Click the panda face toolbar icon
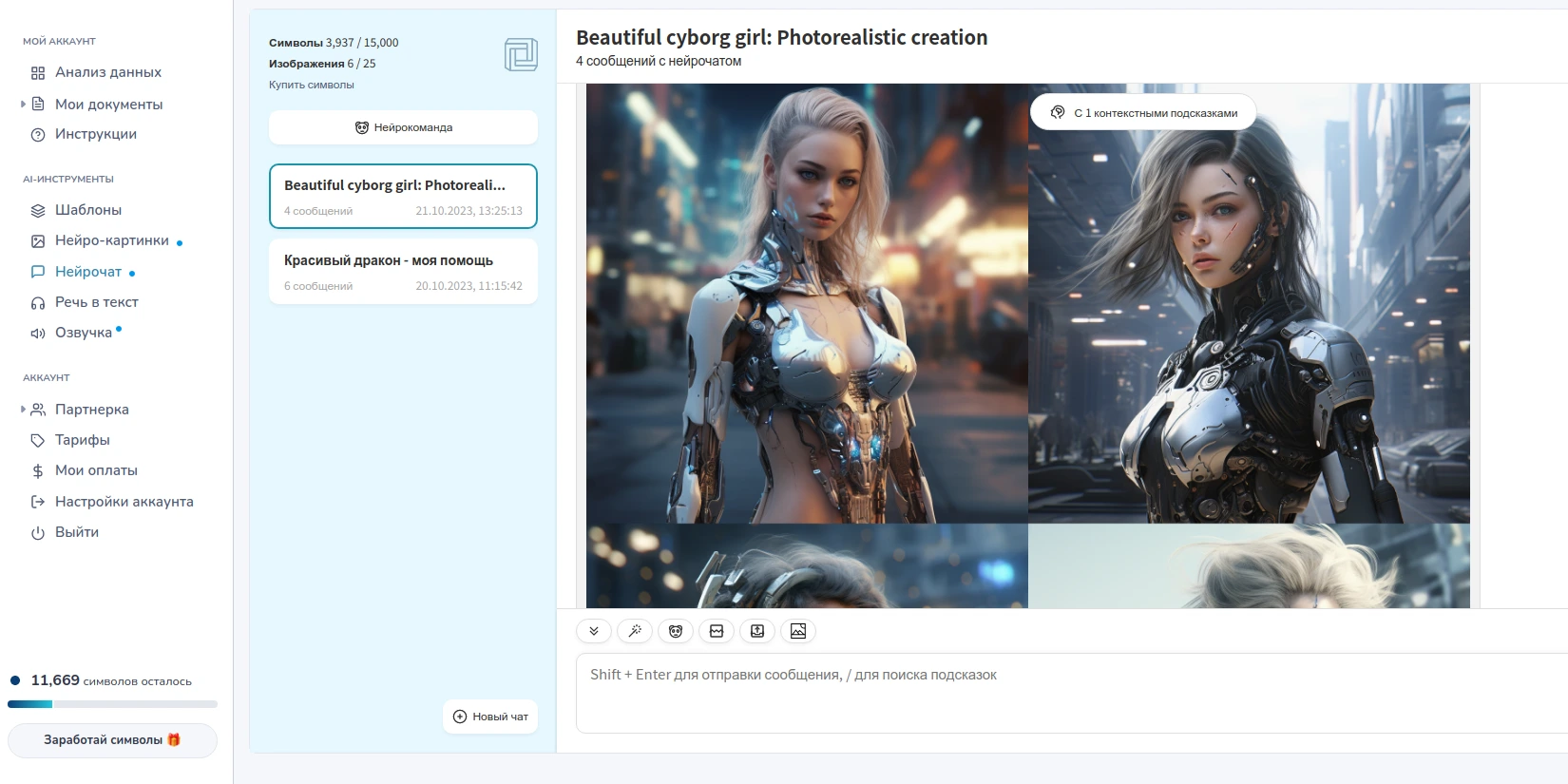 pos(676,631)
